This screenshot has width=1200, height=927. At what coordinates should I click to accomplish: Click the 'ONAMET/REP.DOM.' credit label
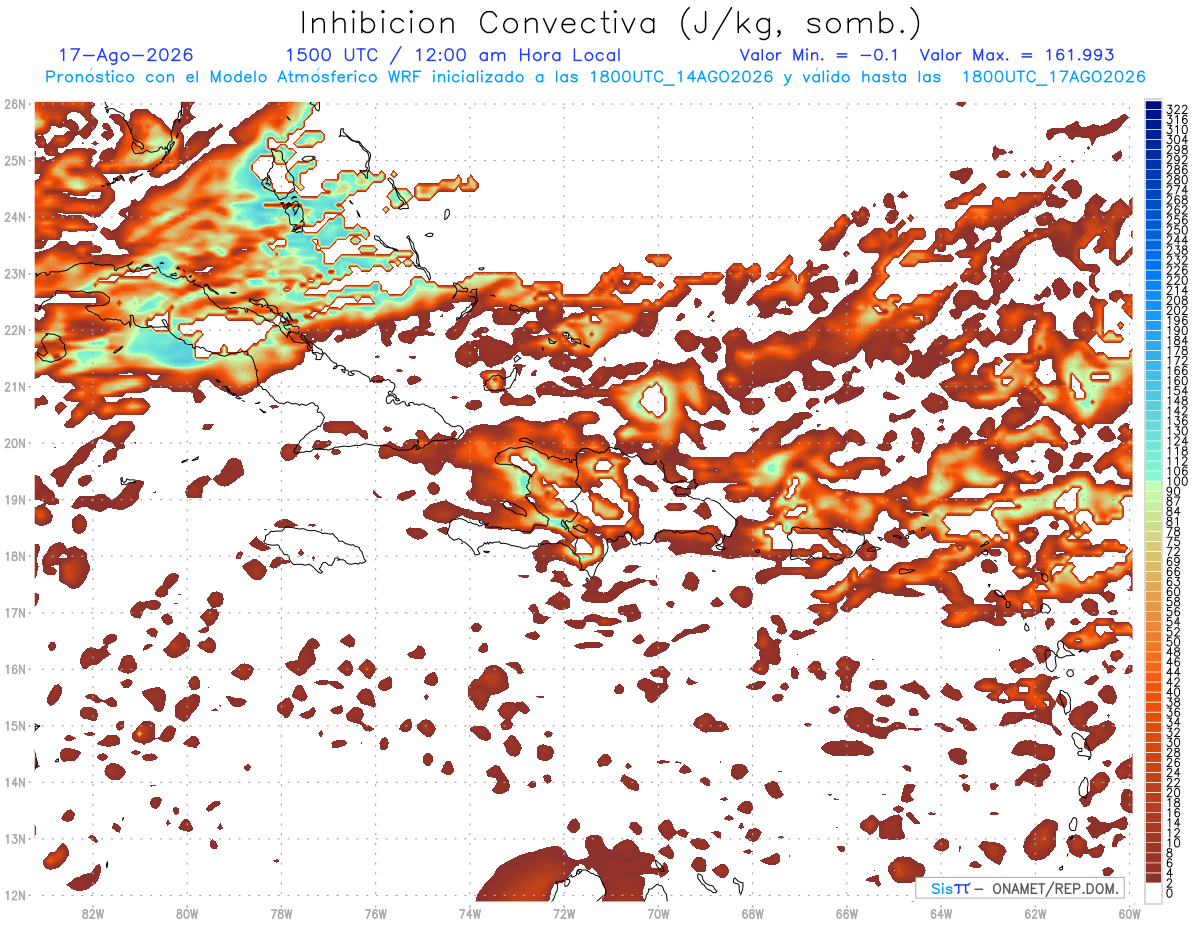pos(1056,888)
